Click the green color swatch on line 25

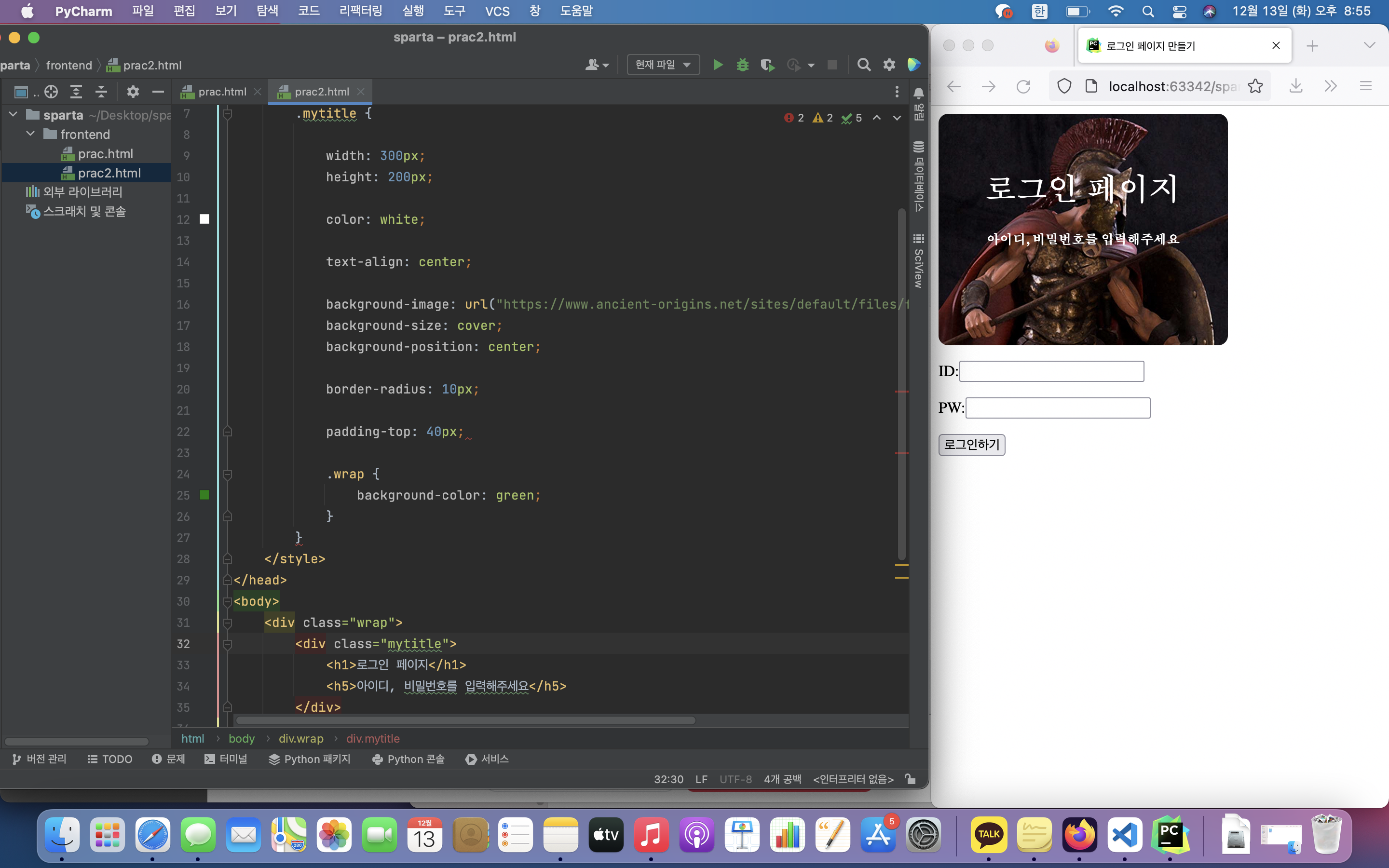[204, 495]
